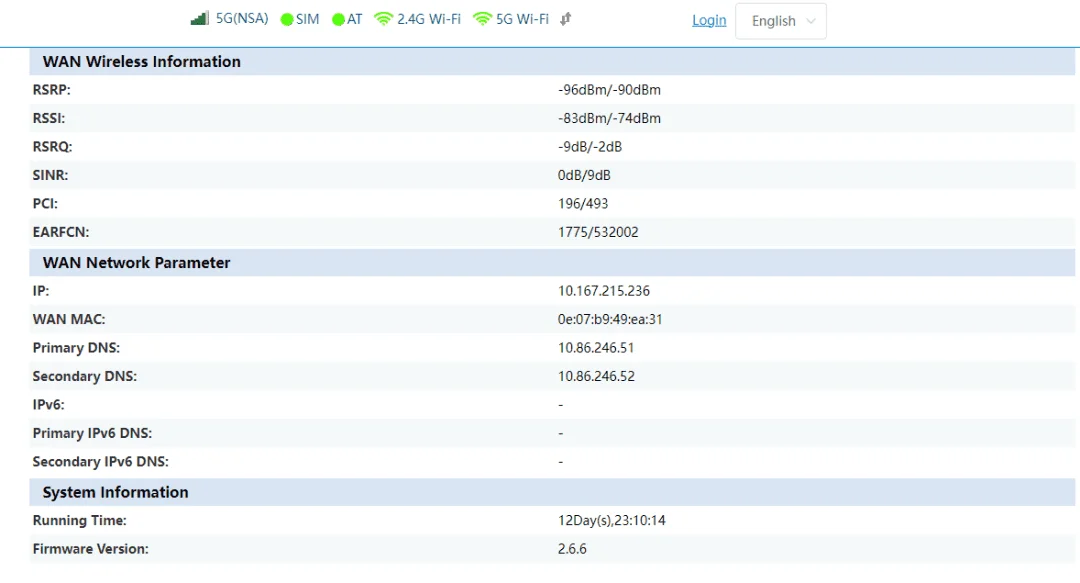Click the PCI: row label

point(45,204)
